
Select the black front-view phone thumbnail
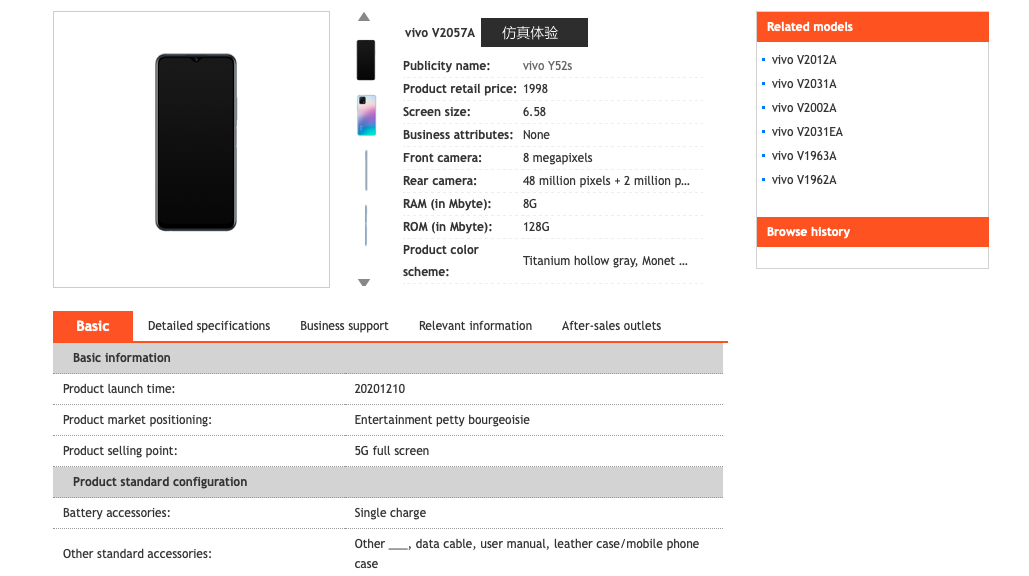[x=366, y=60]
